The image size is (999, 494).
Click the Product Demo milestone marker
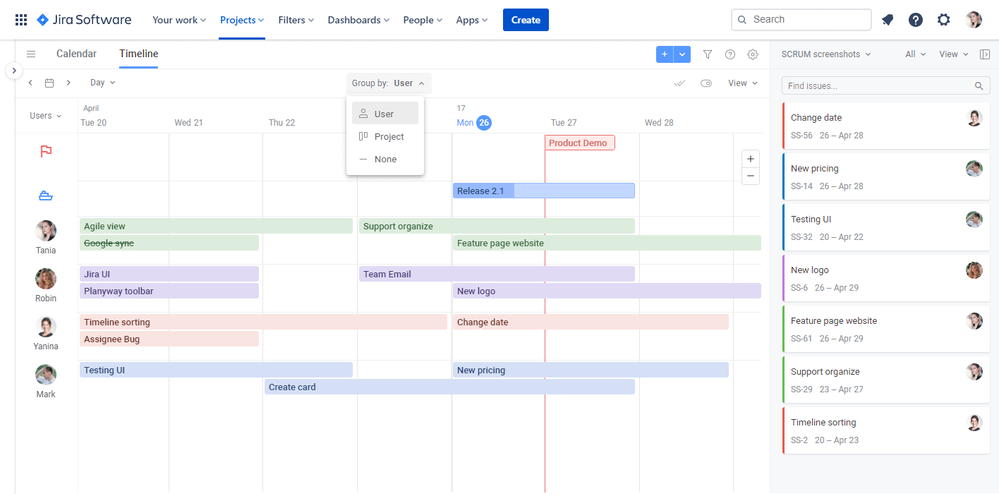[x=580, y=143]
